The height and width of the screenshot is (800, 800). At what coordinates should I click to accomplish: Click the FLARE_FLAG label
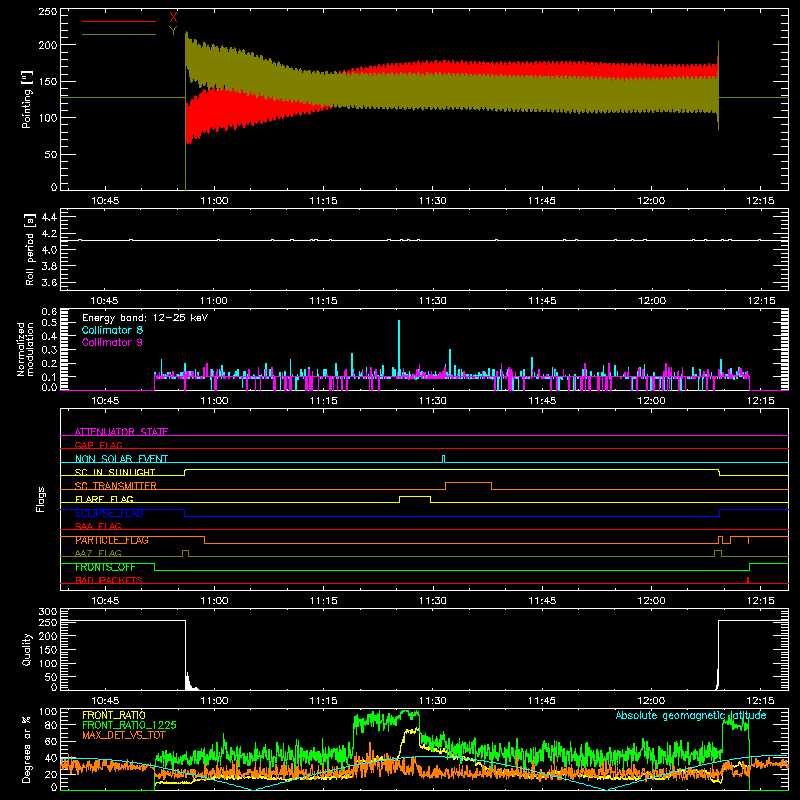(x=104, y=499)
